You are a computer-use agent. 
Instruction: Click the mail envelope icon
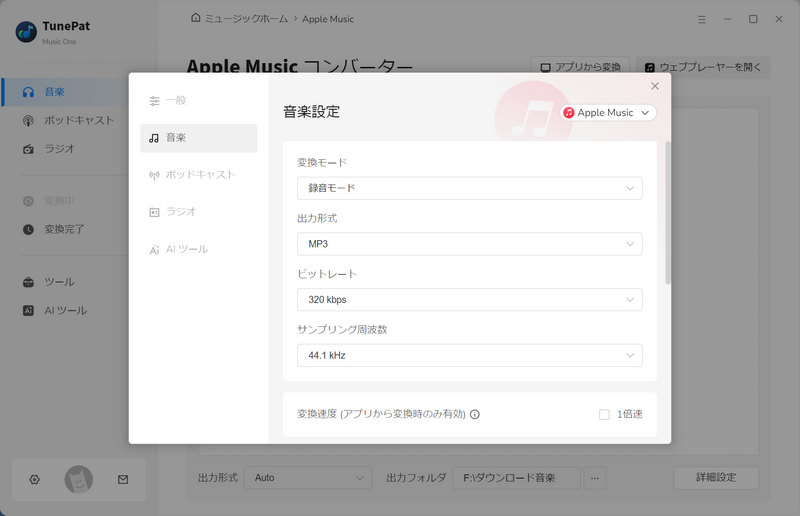point(123,479)
